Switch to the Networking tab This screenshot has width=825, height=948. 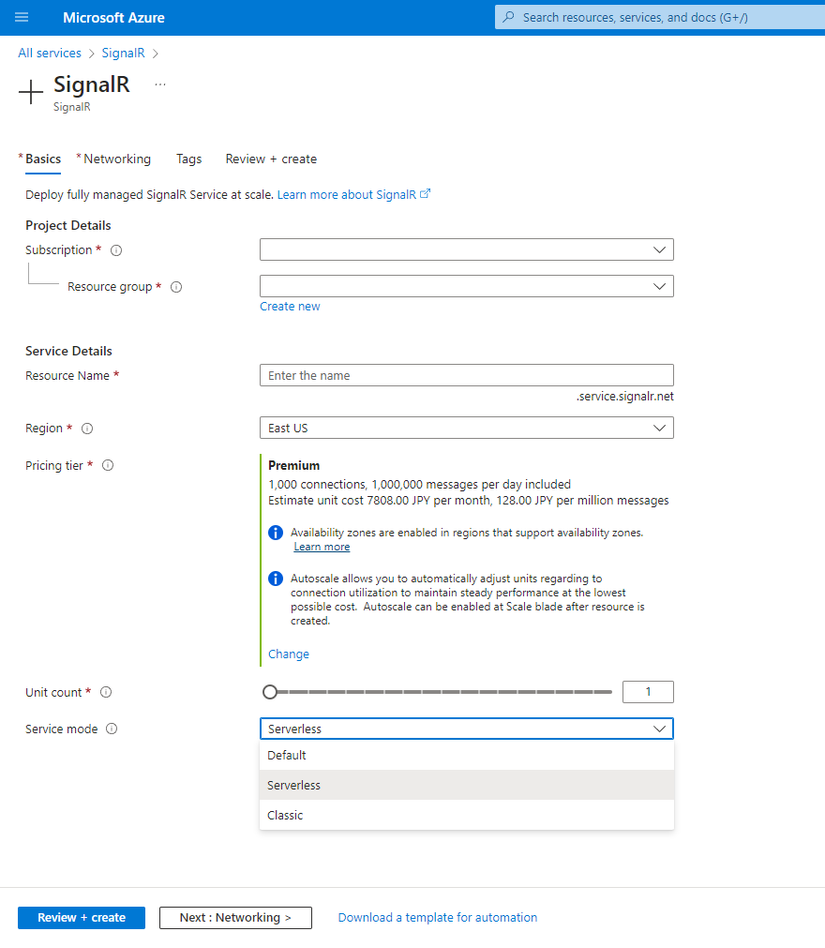(x=117, y=159)
